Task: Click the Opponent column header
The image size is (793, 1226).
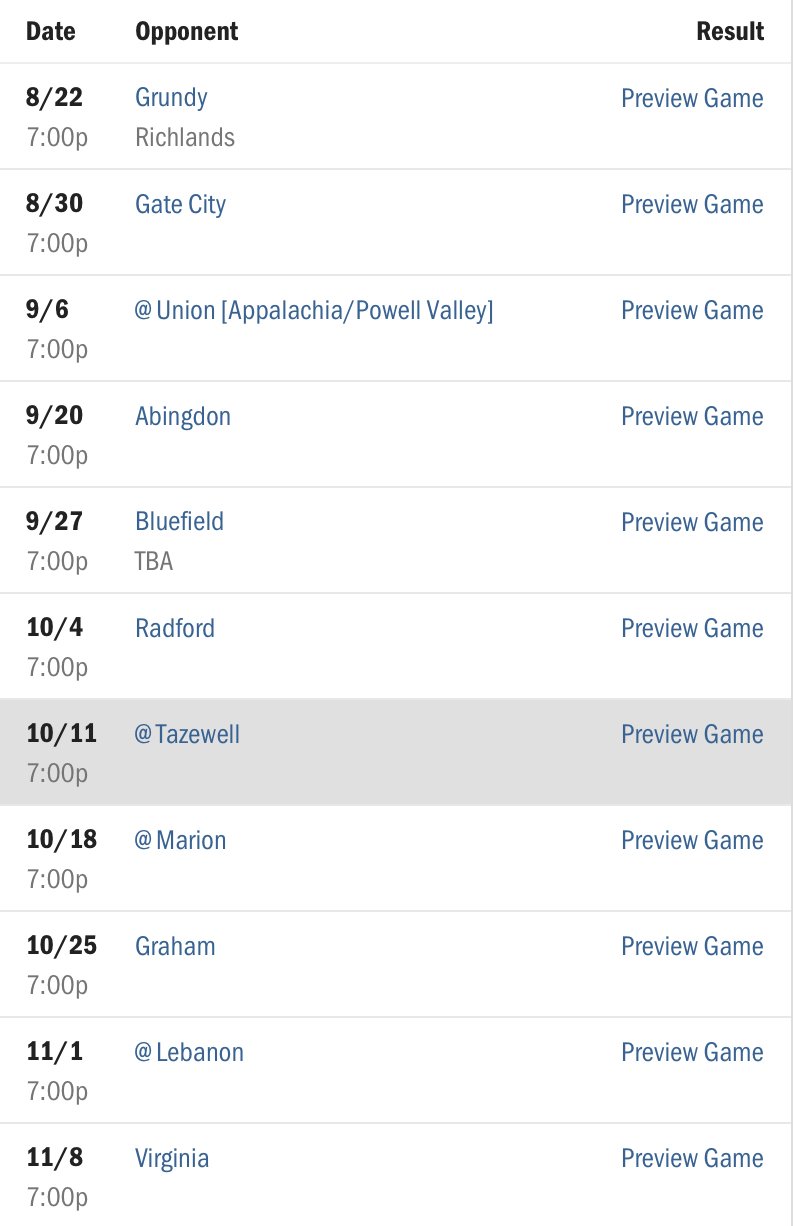Action: point(187,31)
